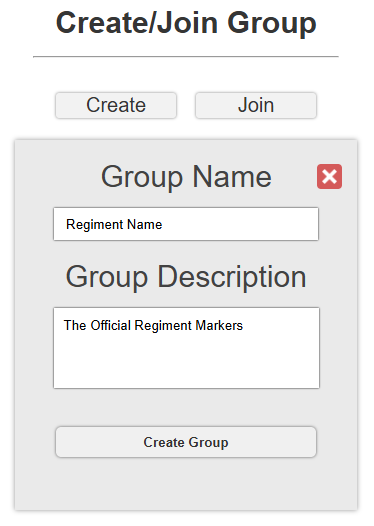The height and width of the screenshot is (526, 374).
Task: Choose Join to join an existing group
Action: click(256, 105)
